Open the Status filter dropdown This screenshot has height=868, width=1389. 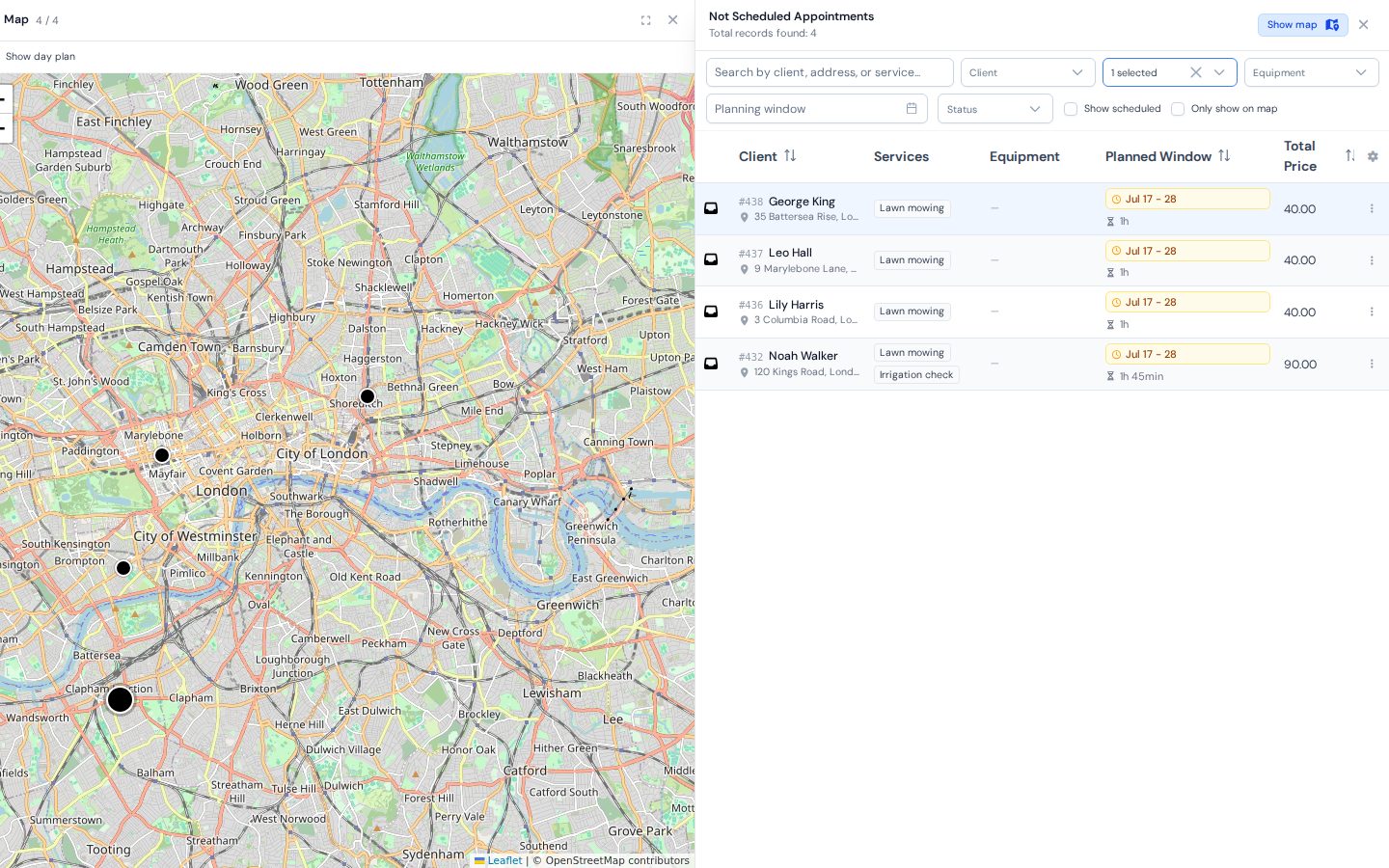click(994, 109)
